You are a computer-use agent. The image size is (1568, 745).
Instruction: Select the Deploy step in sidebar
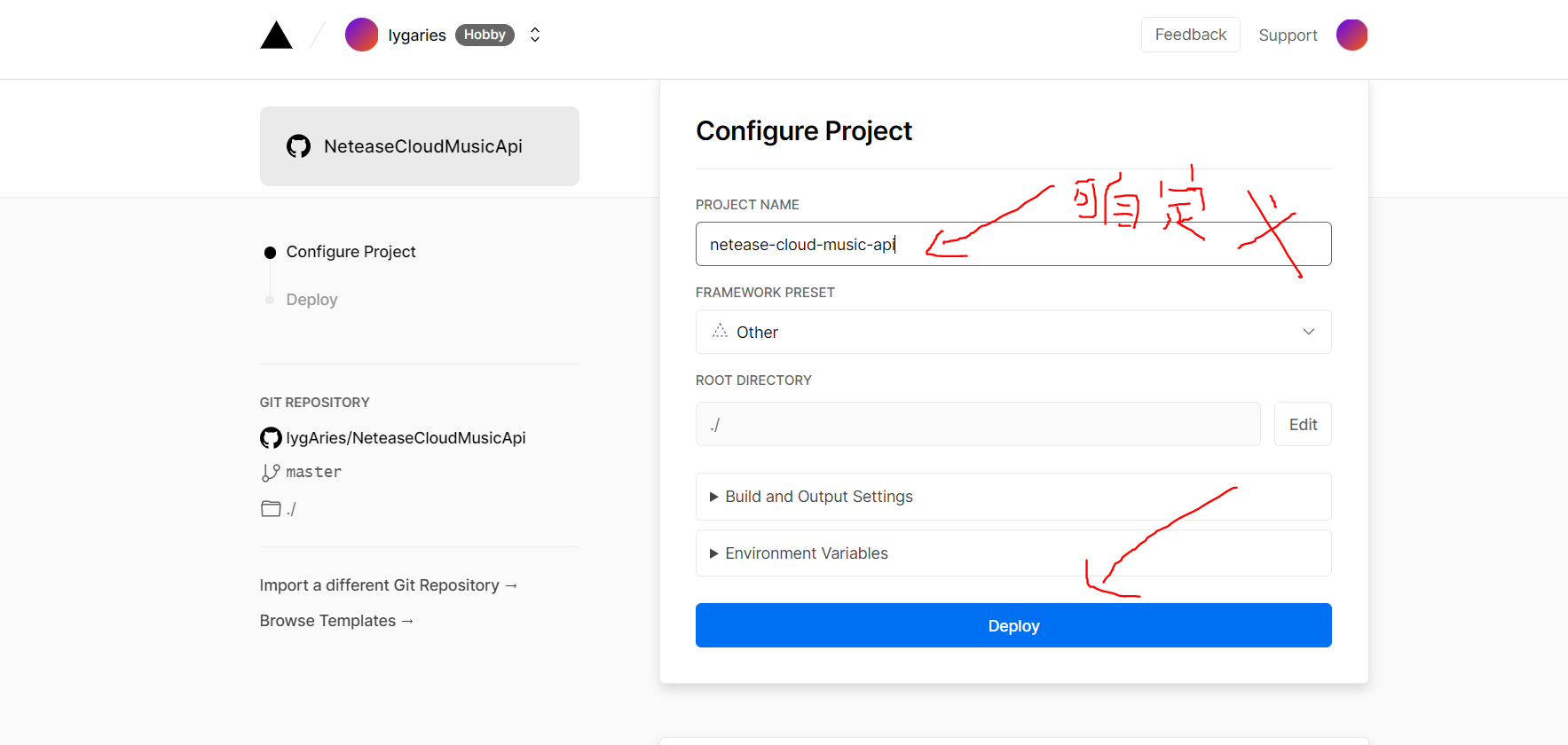311,300
